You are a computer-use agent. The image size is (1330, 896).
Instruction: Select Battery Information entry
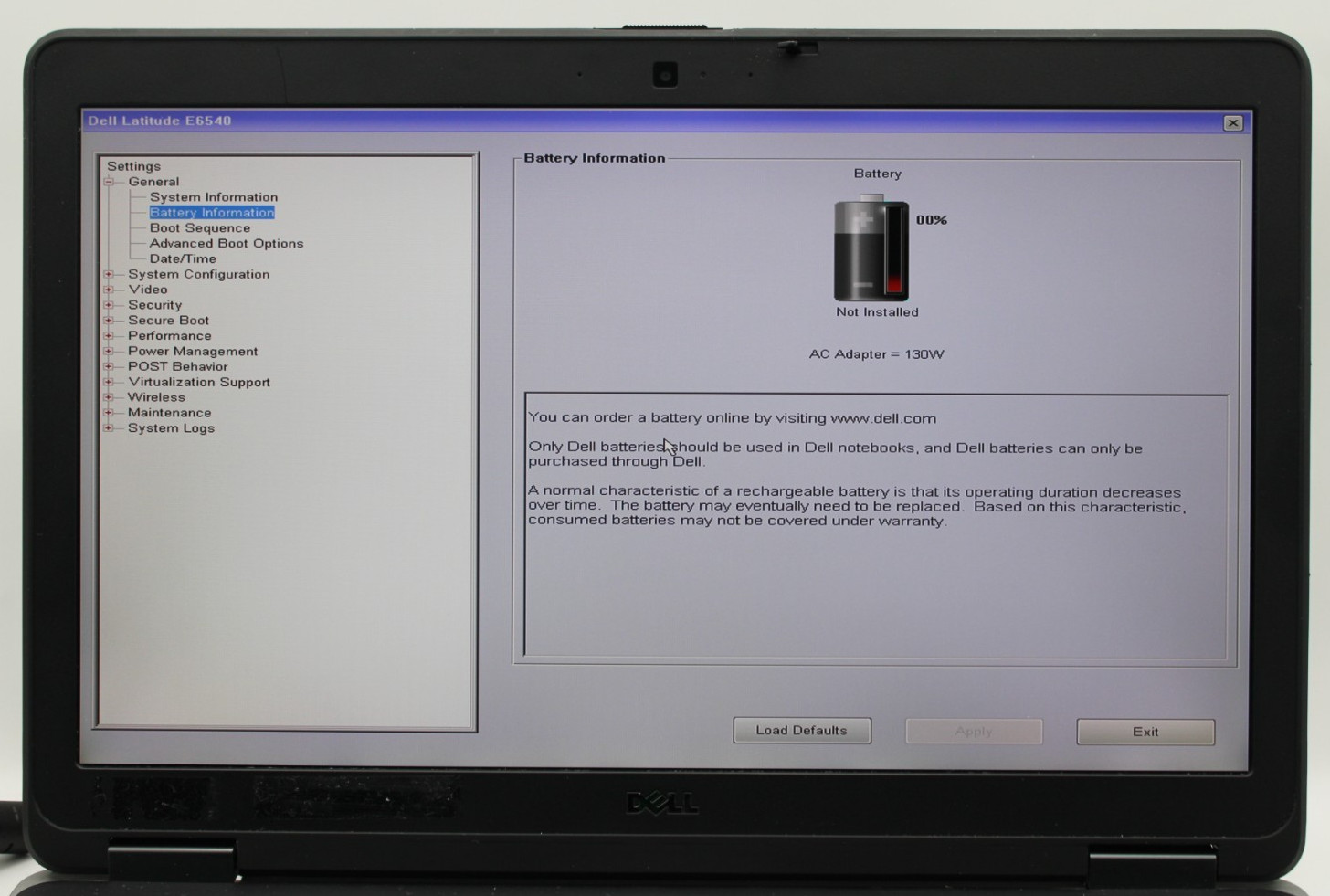click(x=212, y=213)
